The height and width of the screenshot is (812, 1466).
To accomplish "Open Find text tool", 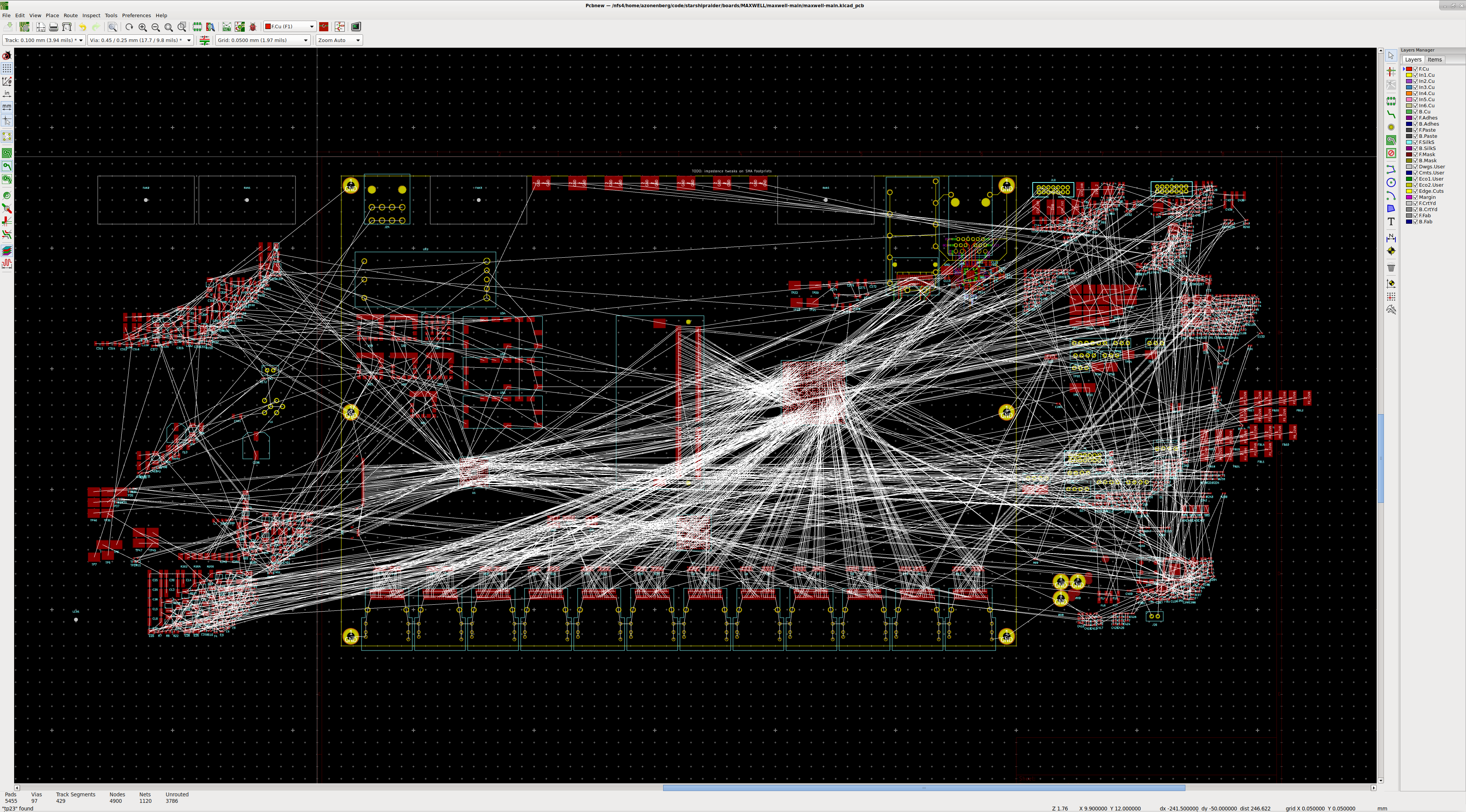I will click(113, 27).
